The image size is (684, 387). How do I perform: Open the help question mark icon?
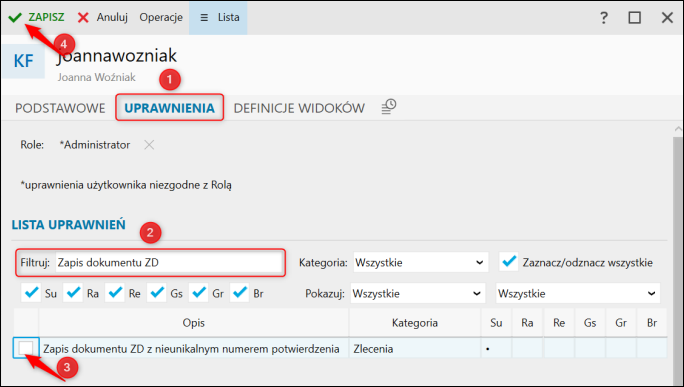[x=604, y=17]
